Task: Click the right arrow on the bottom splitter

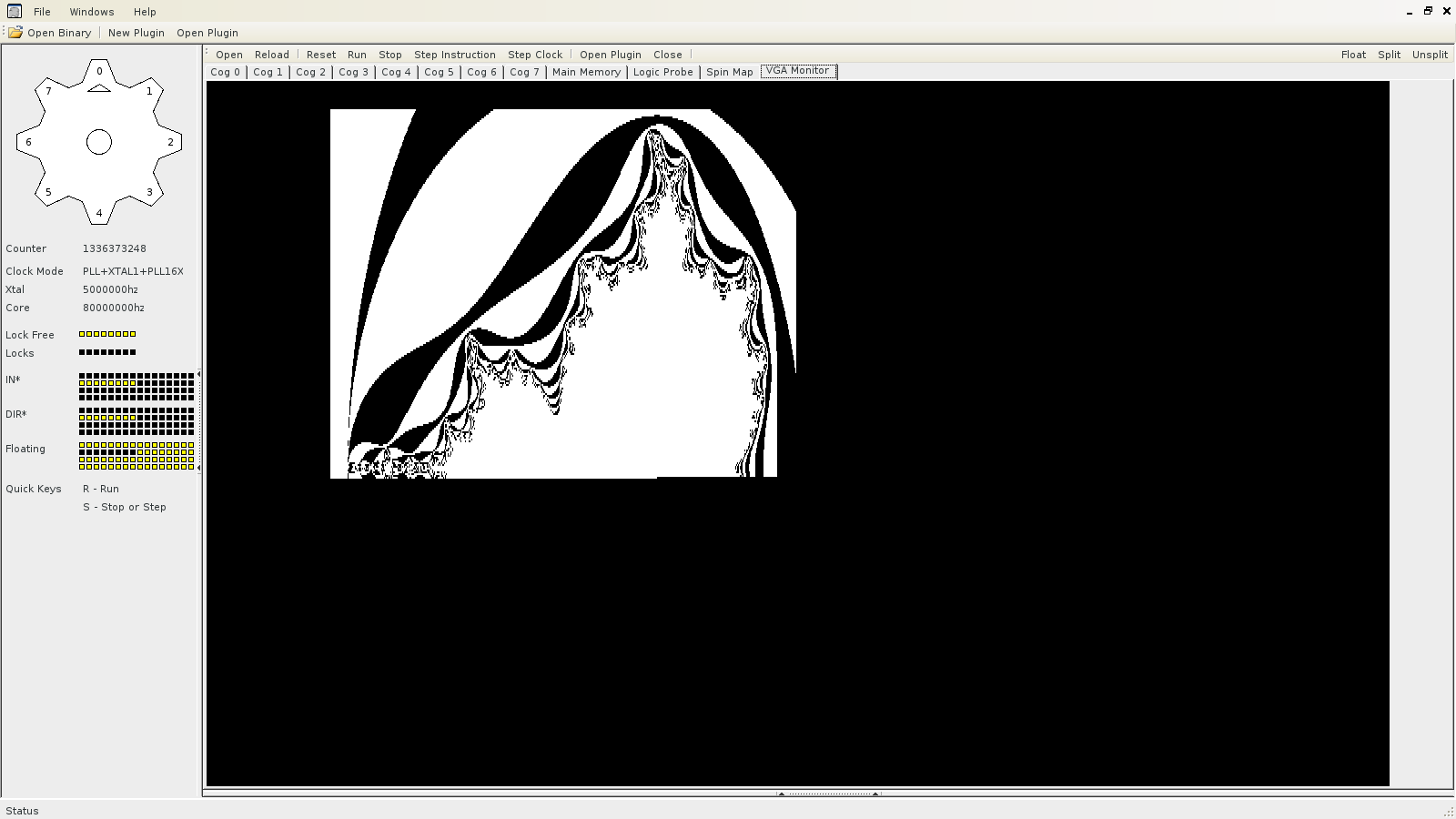Action: (x=875, y=794)
